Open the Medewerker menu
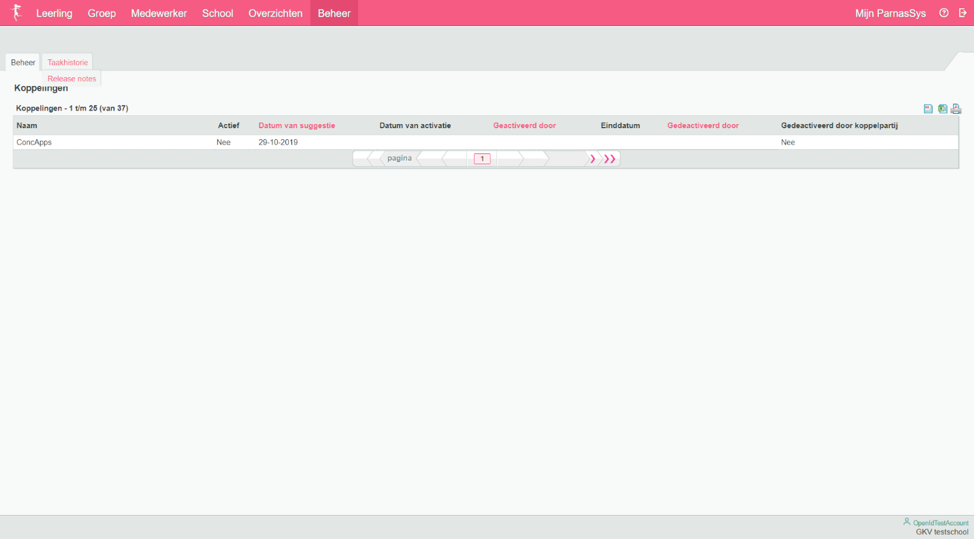Screen dimensions: 974x539 (x=159, y=13)
